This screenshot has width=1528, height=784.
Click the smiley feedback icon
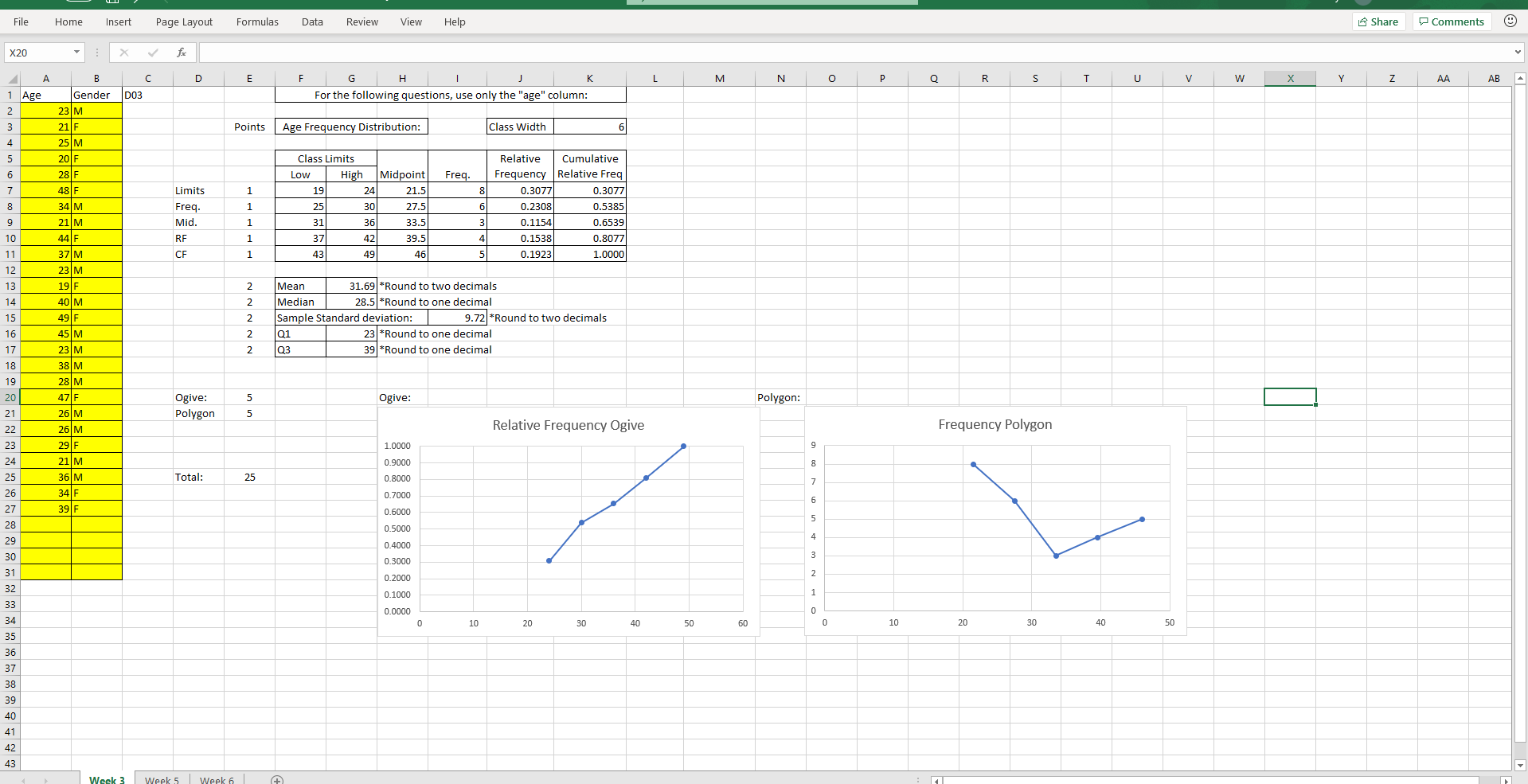tap(1510, 21)
